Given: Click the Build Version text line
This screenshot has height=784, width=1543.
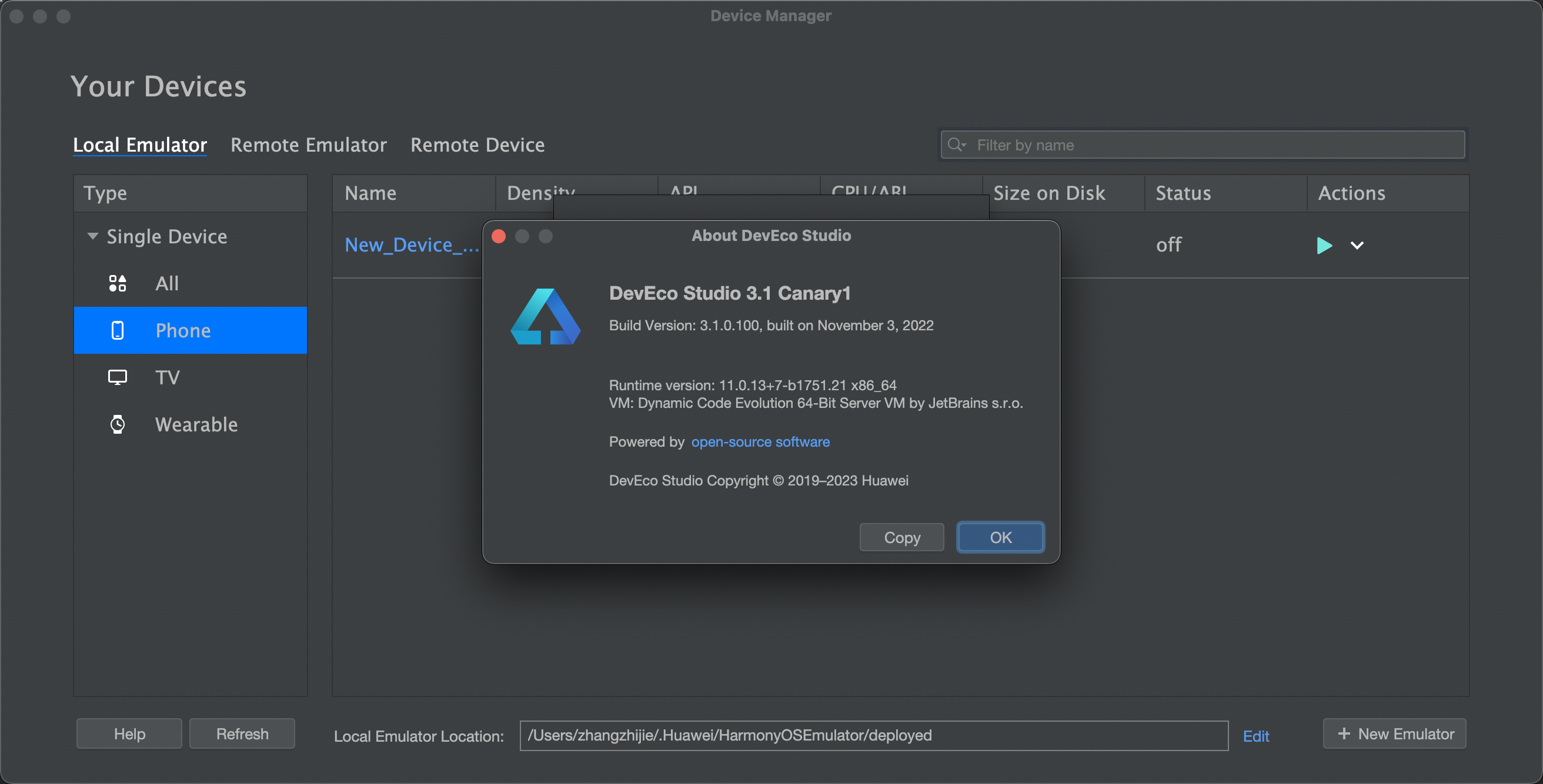Looking at the screenshot, I should 771,326.
